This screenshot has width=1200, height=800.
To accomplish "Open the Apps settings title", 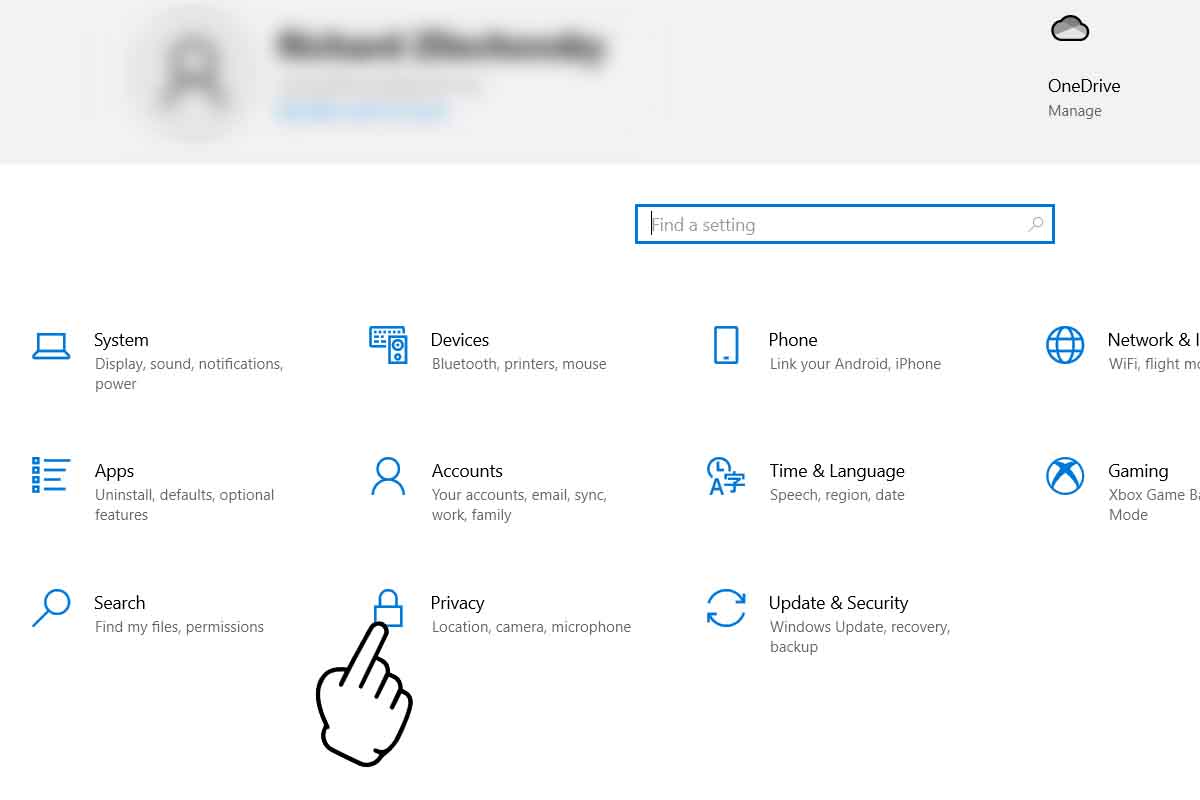I will point(114,471).
